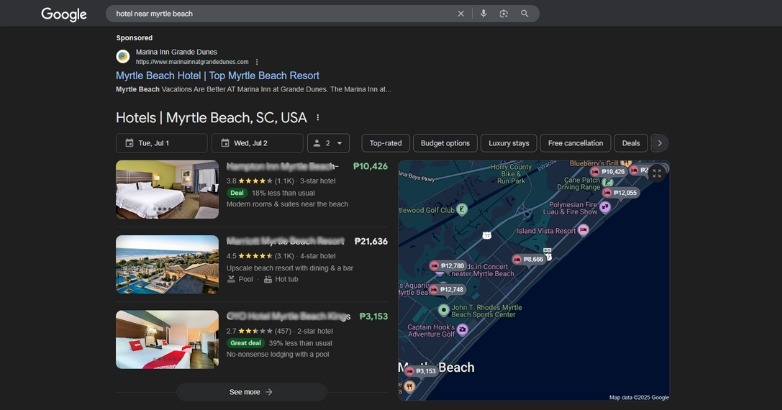The width and height of the screenshot is (782, 410).
Task: Open search by image camera icon
Action: click(504, 14)
